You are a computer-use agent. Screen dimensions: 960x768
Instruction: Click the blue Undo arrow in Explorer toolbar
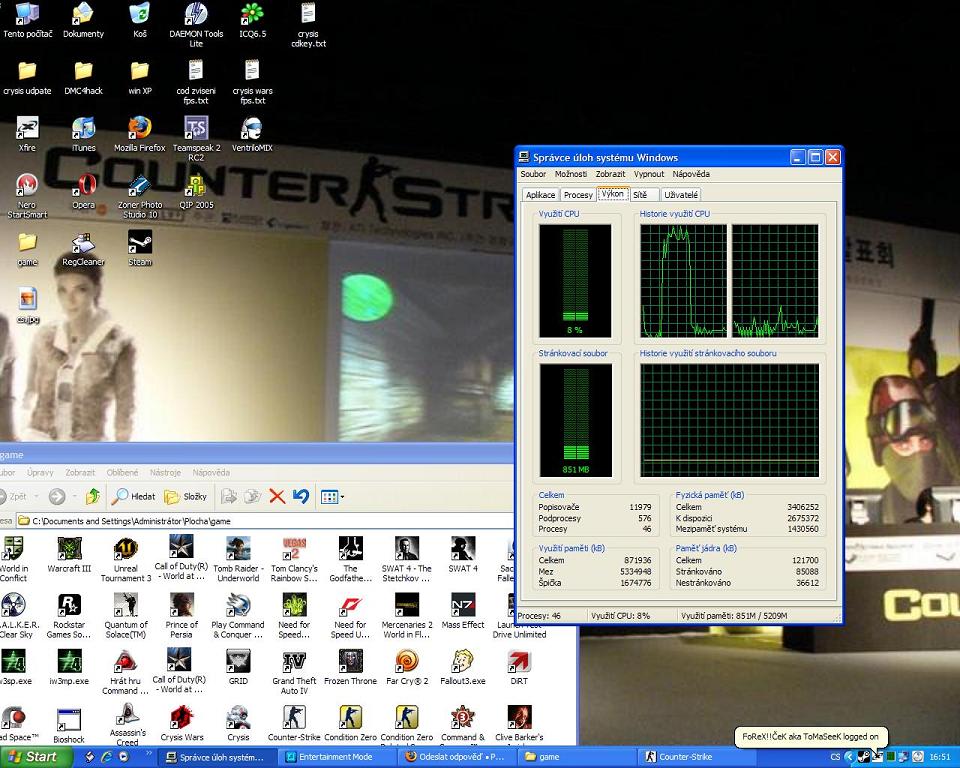coord(301,496)
